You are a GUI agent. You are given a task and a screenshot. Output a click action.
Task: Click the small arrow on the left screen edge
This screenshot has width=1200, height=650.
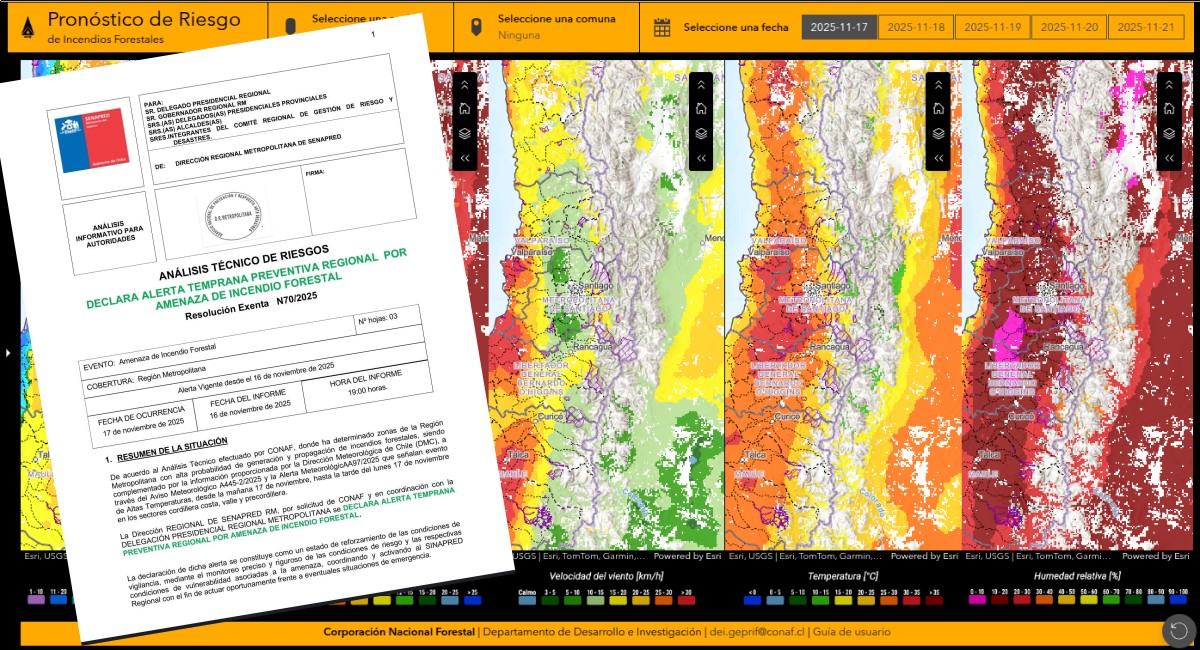coord(7,352)
